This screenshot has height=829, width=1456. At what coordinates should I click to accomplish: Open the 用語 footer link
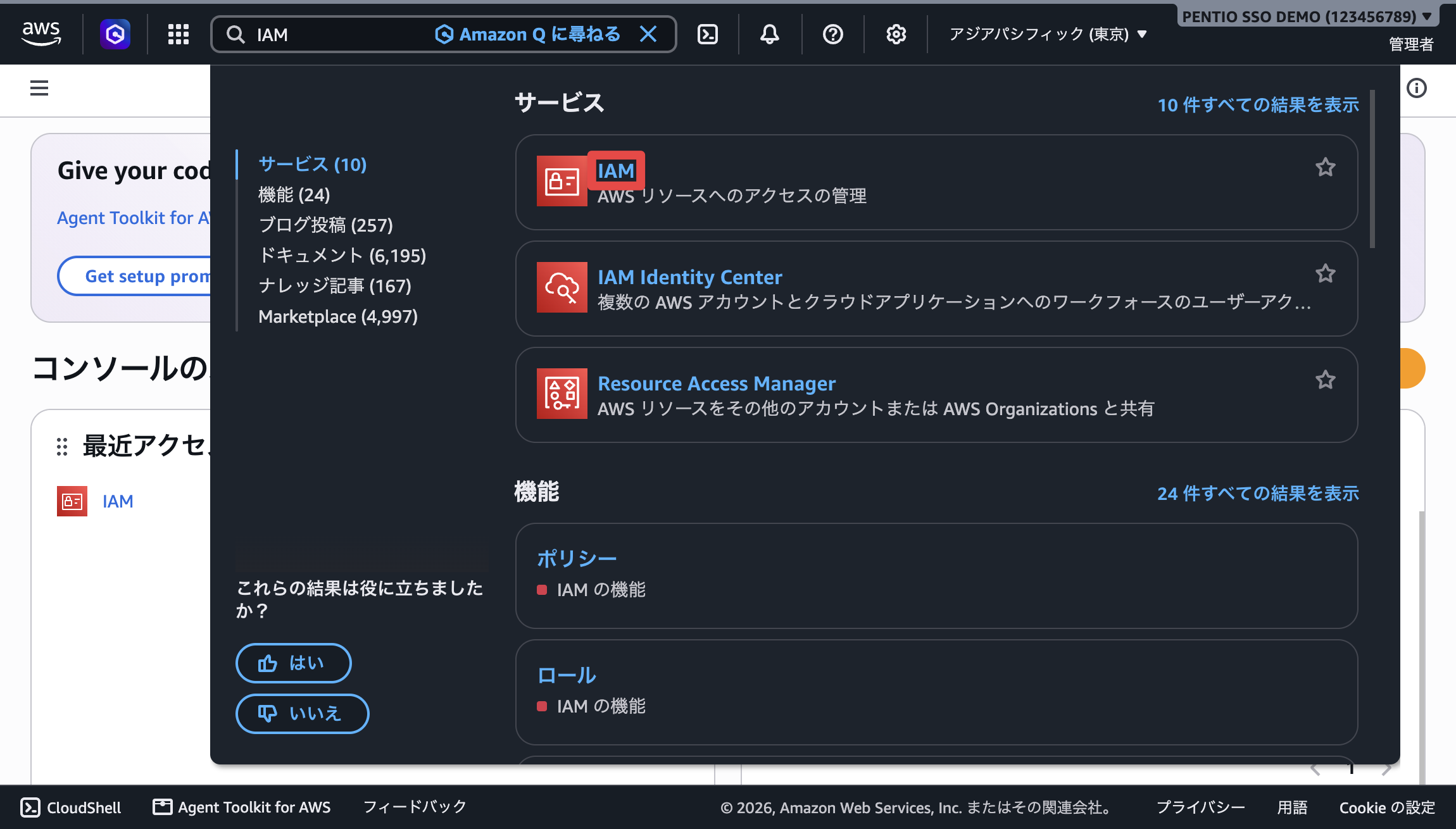[1292, 807]
